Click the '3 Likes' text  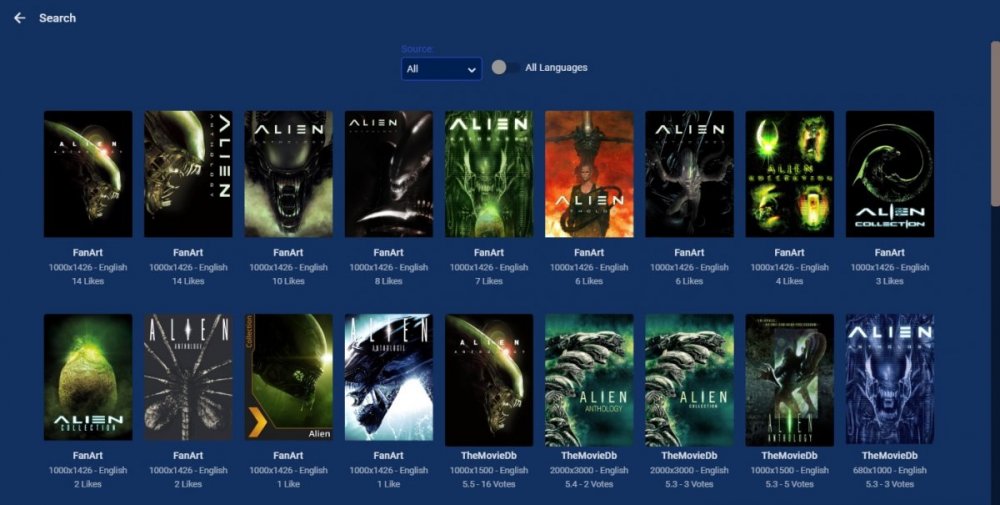coord(890,281)
